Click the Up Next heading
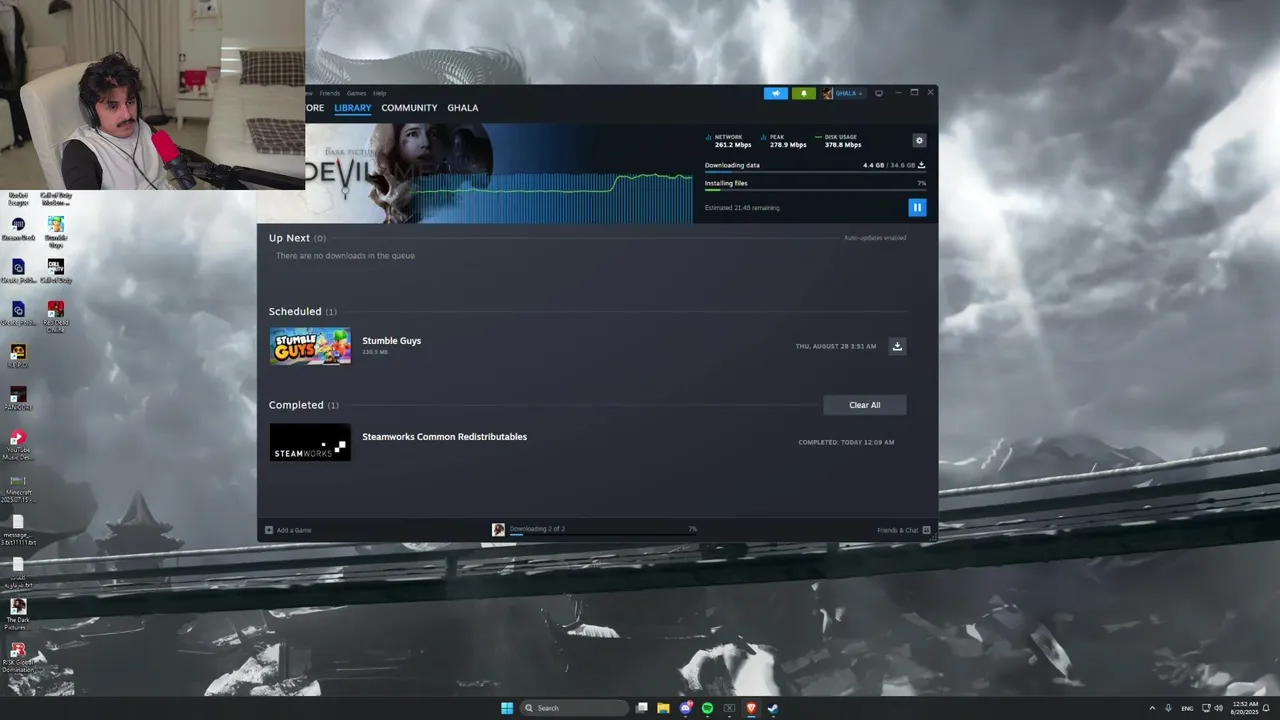The image size is (1280, 720). pyautogui.click(x=289, y=238)
